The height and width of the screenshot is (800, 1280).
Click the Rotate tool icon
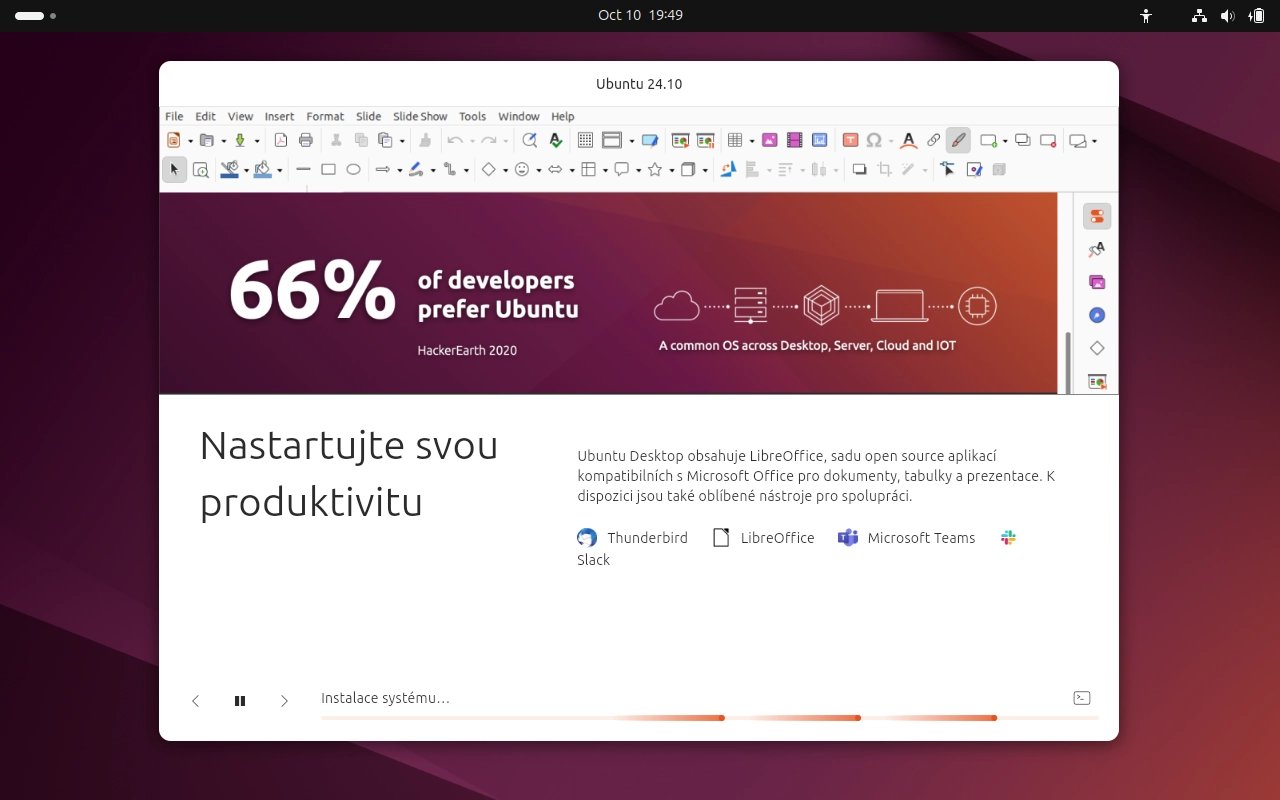coord(728,170)
